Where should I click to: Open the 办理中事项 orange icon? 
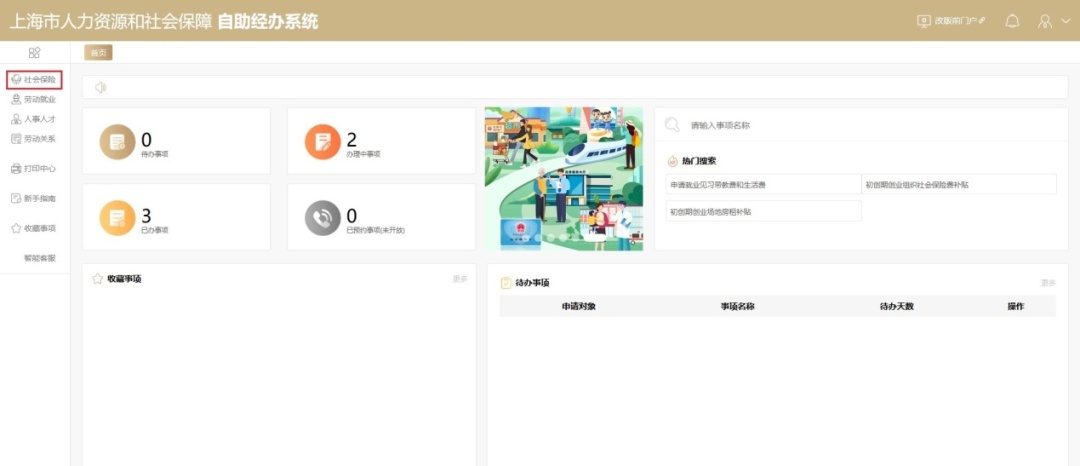tap(322, 142)
